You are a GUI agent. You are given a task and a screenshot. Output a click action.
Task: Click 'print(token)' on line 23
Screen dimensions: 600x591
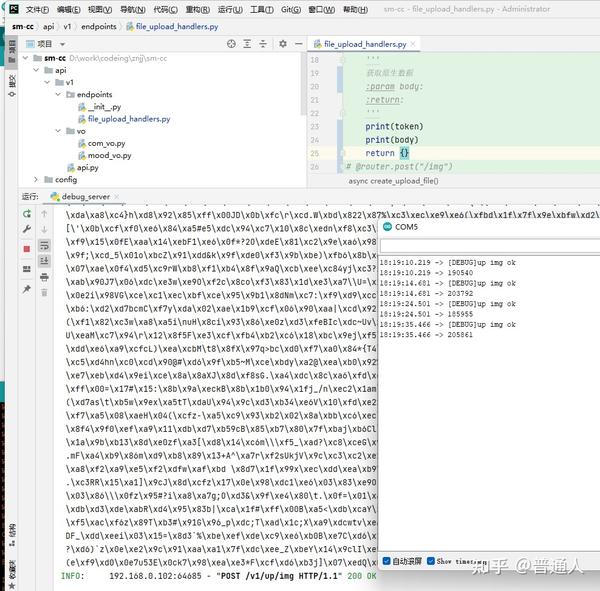[x=394, y=126]
